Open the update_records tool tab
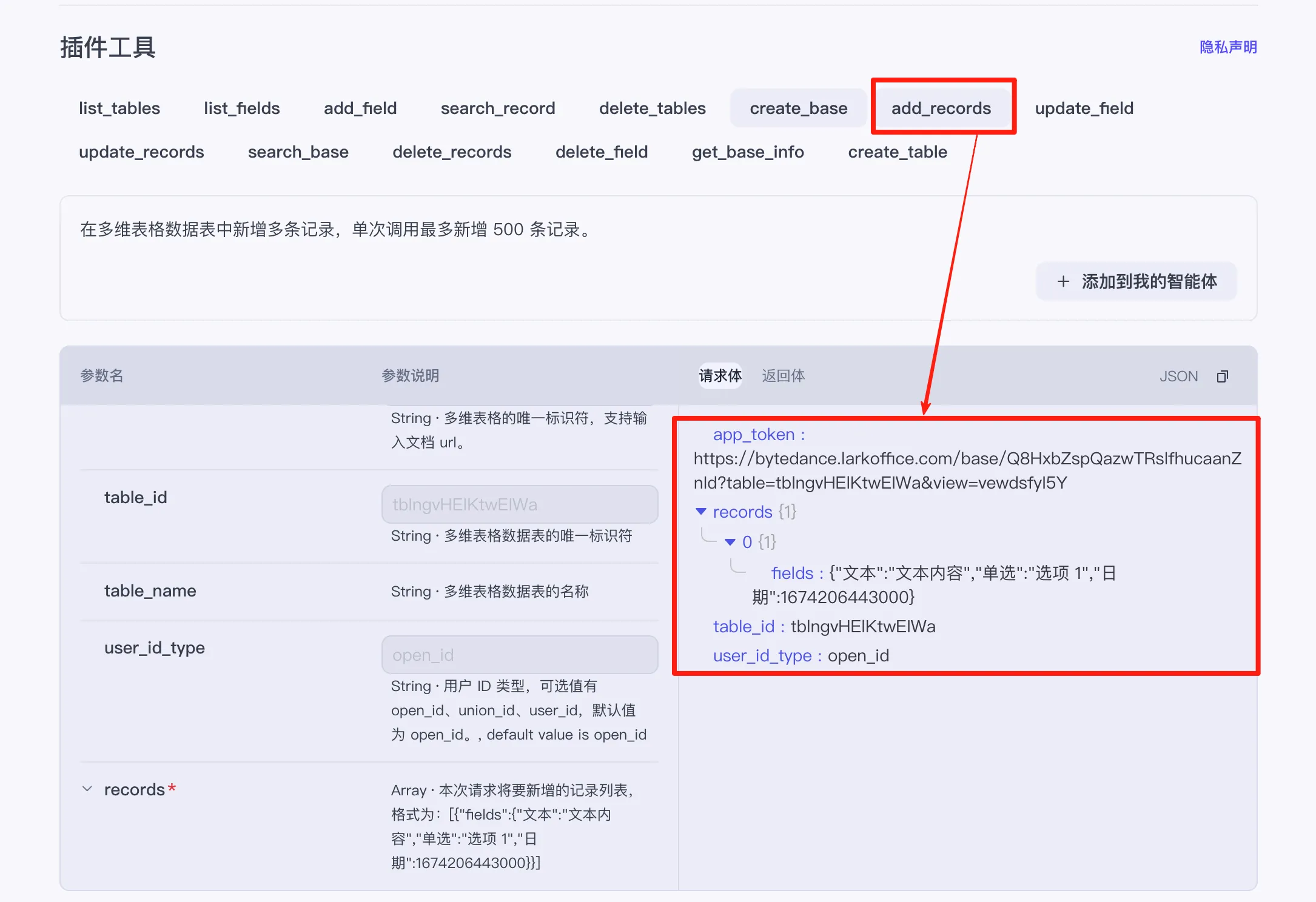The width and height of the screenshot is (1316, 902). (141, 152)
